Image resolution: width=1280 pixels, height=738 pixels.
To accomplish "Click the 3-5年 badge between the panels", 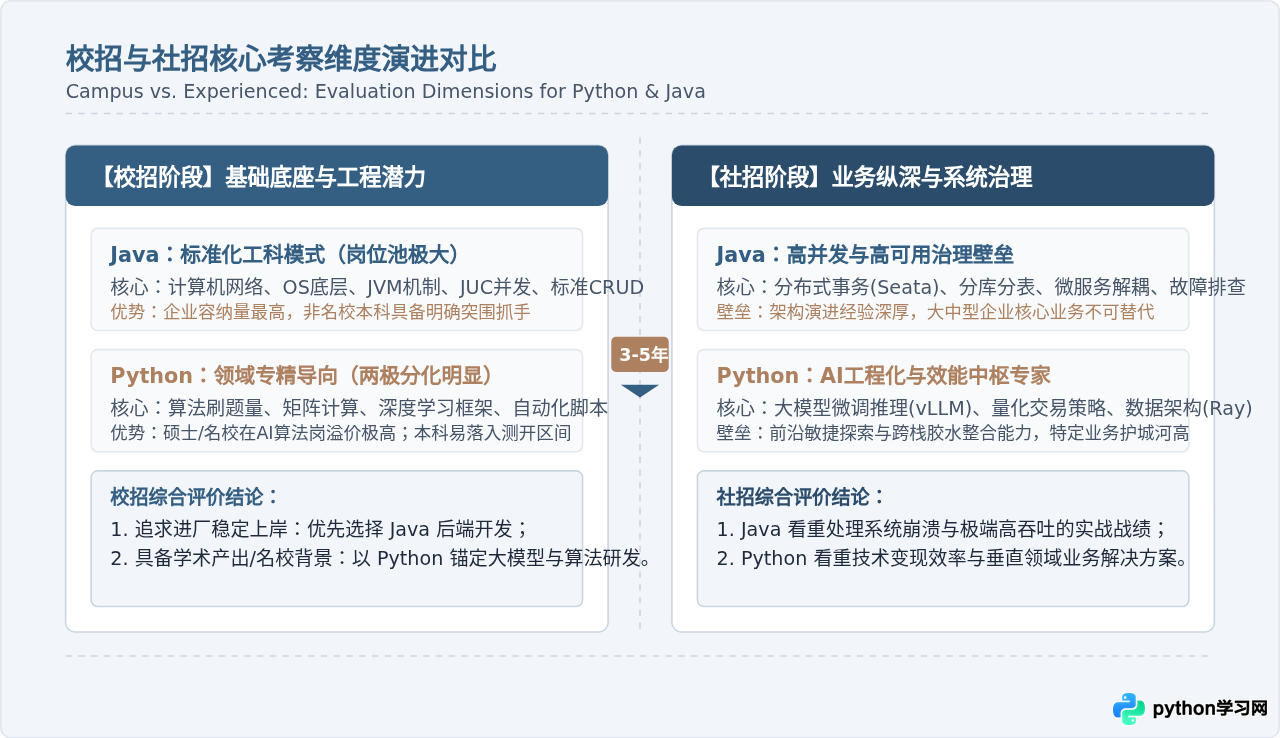I will (640, 354).
